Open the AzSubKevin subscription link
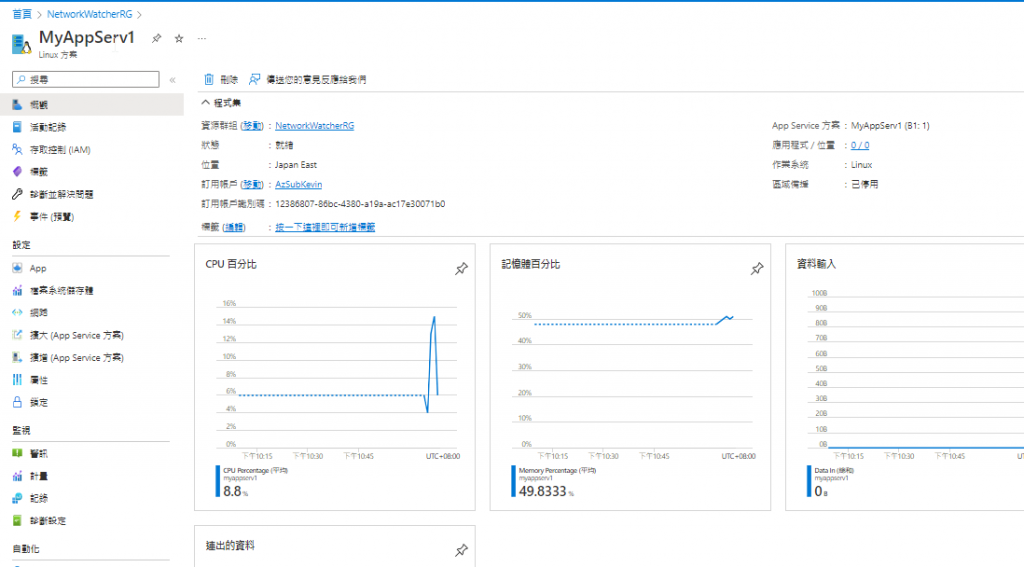This screenshot has width=1024, height=567. coord(298,184)
